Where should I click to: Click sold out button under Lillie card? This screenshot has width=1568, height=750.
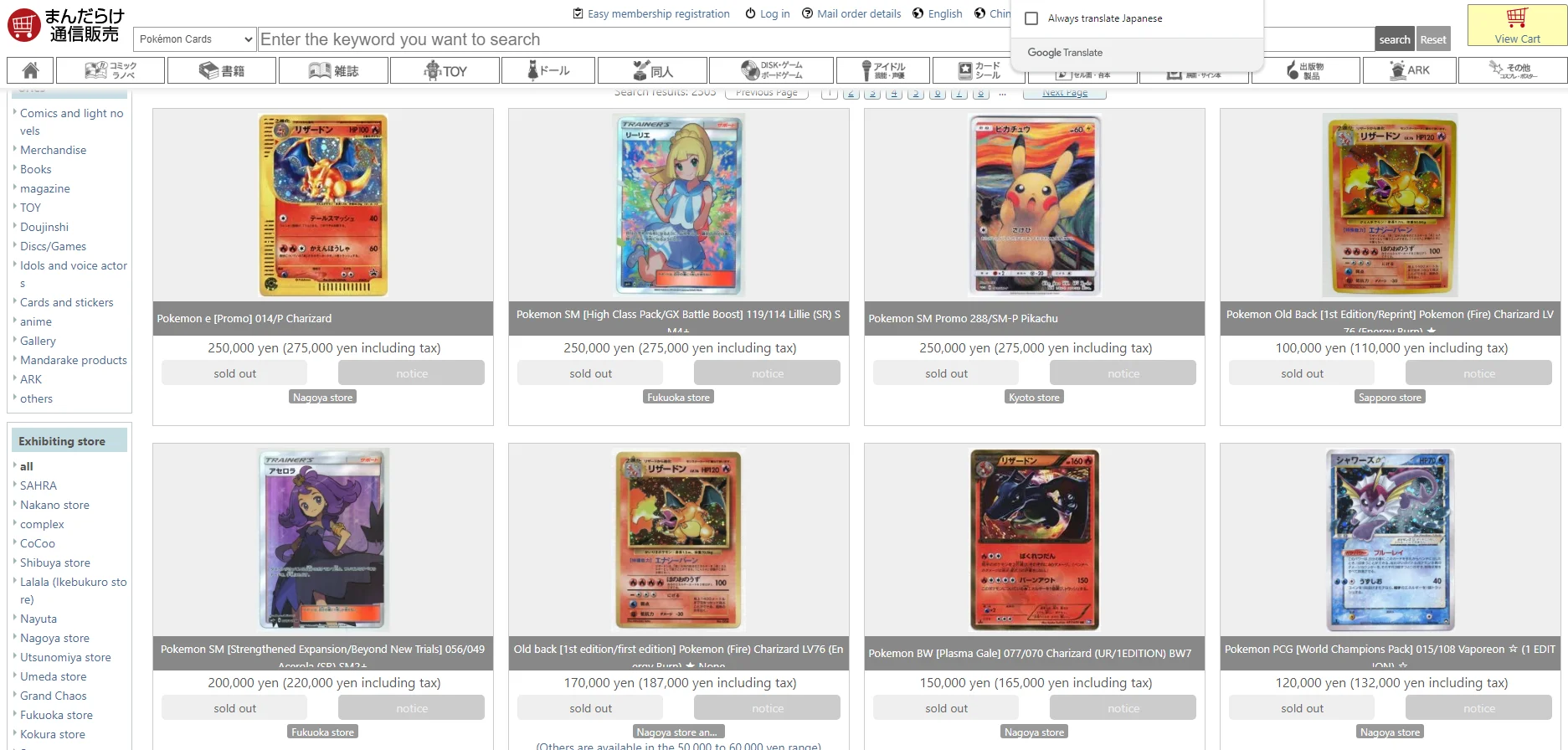591,373
